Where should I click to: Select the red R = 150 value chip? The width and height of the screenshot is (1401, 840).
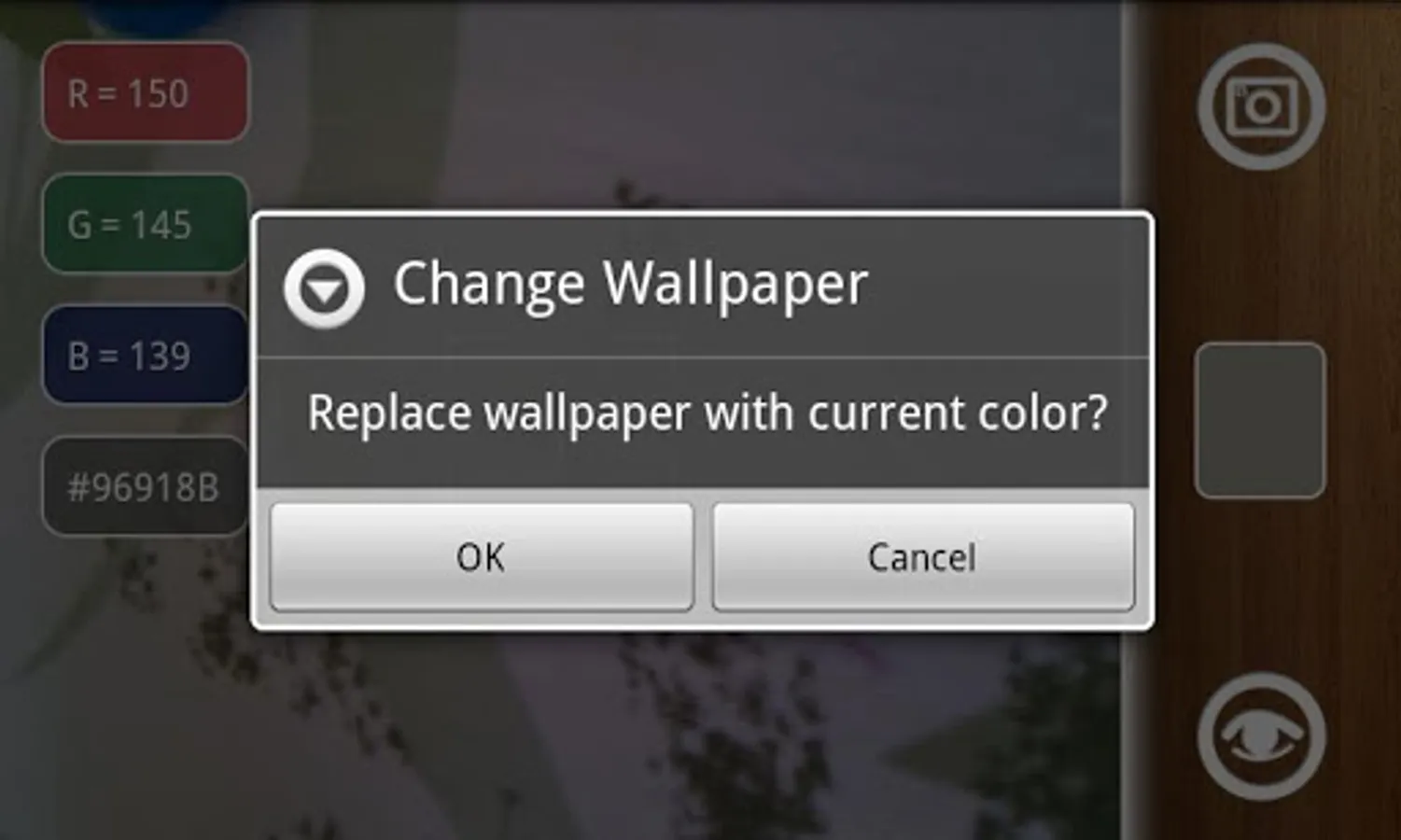tap(146, 92)
